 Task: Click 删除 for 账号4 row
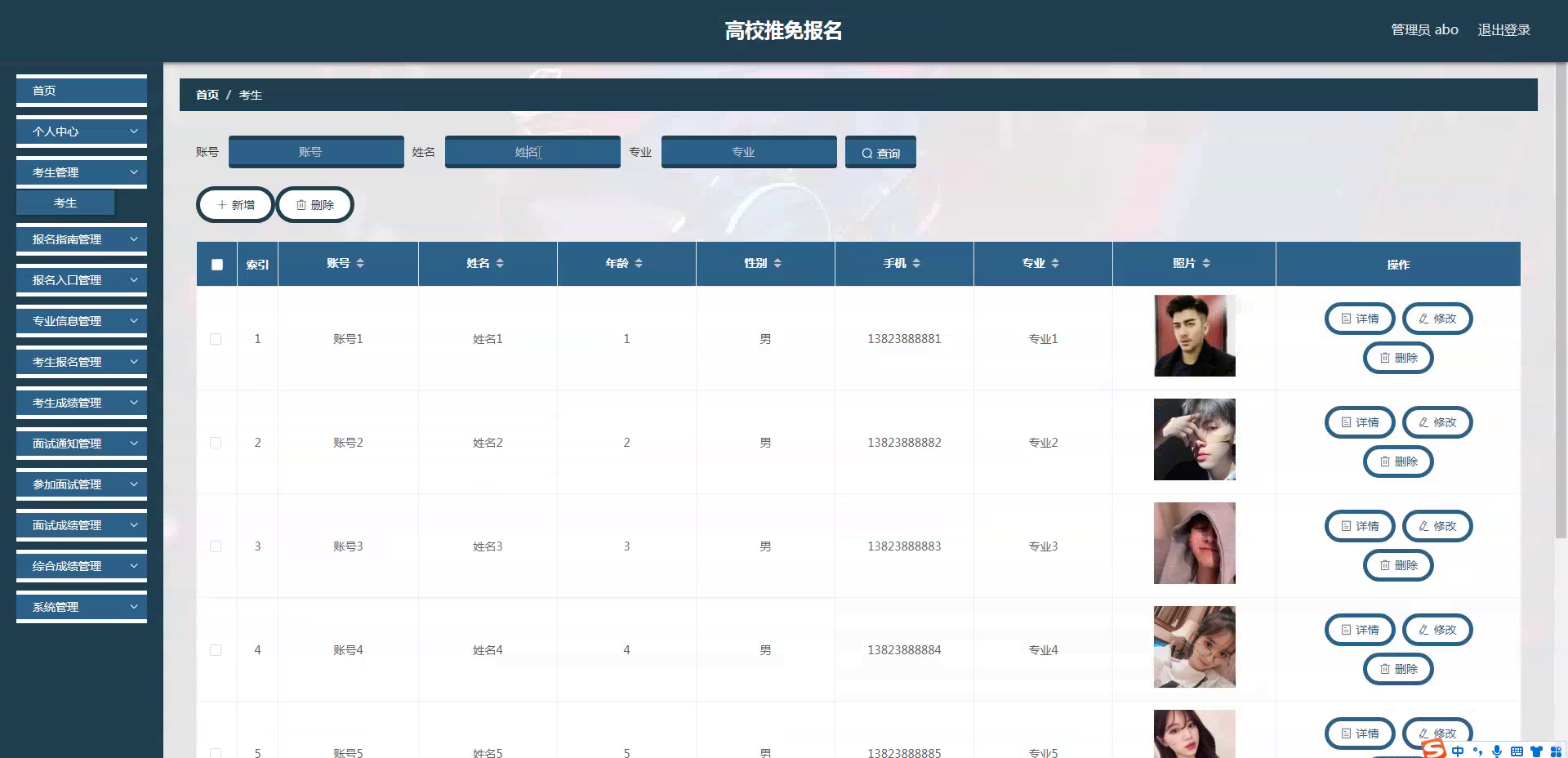[x=1398, y=669]
